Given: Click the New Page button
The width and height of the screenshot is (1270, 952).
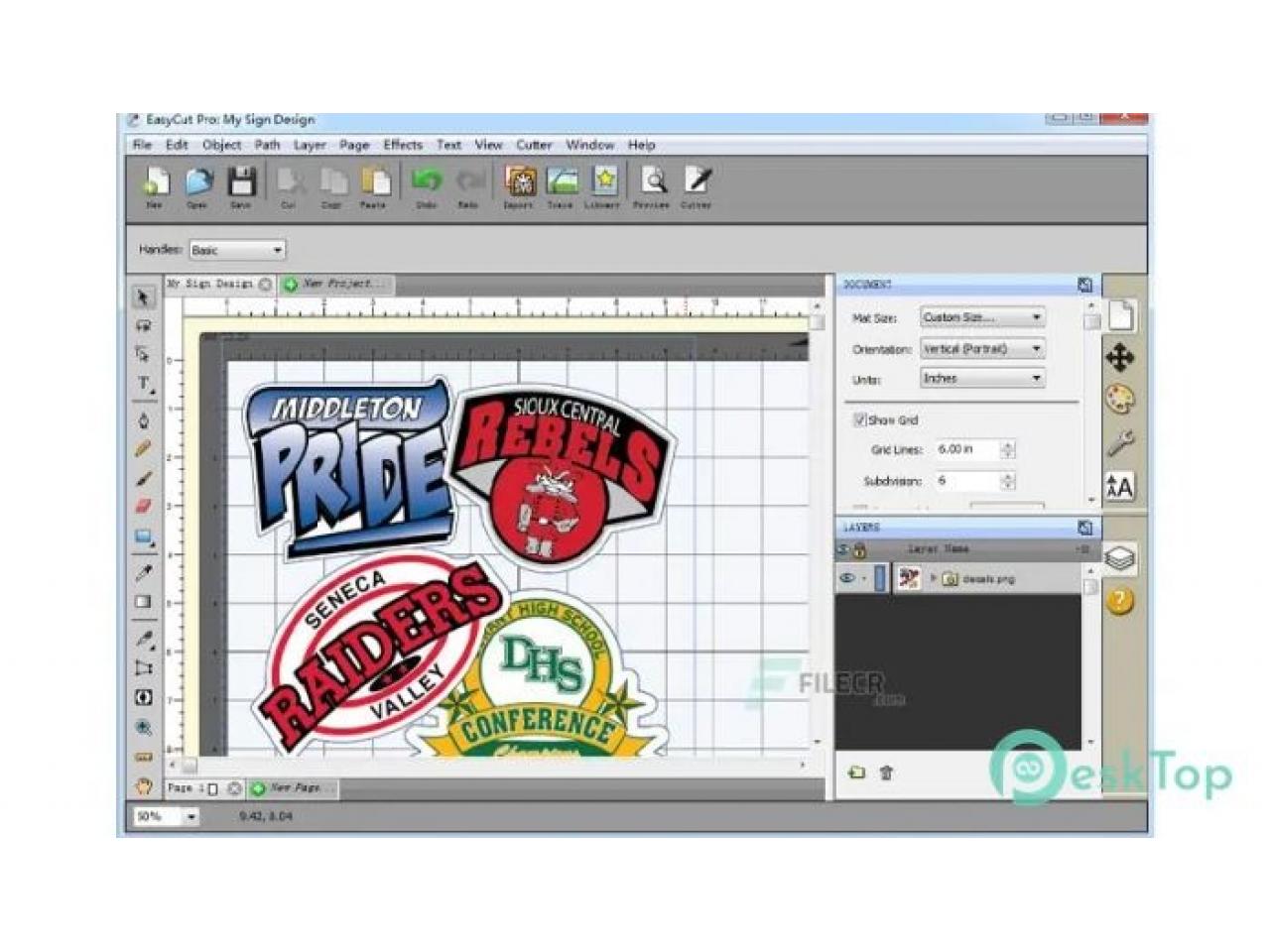Looking at the screenshot, I should 294,787.
